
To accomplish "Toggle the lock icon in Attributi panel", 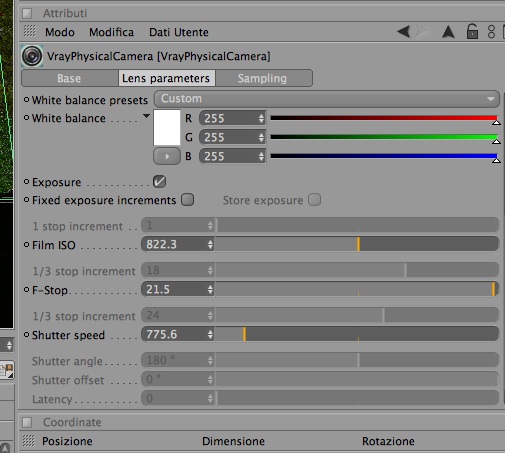I will [472, 32].
